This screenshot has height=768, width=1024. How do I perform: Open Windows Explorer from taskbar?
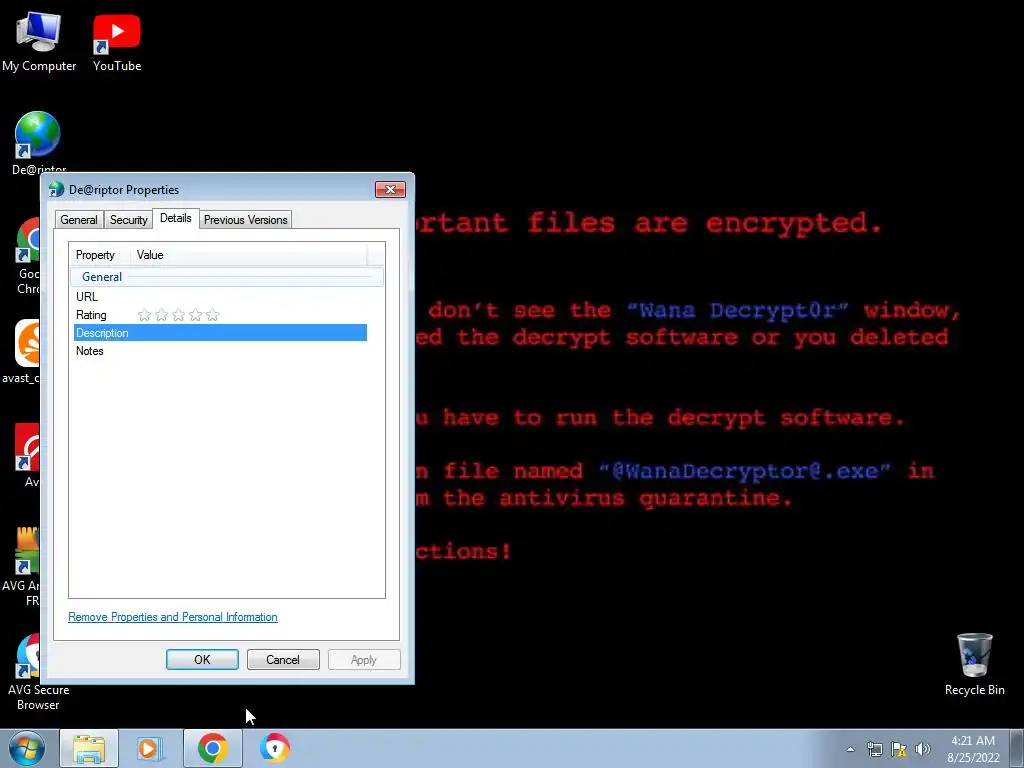coord(89,748)
